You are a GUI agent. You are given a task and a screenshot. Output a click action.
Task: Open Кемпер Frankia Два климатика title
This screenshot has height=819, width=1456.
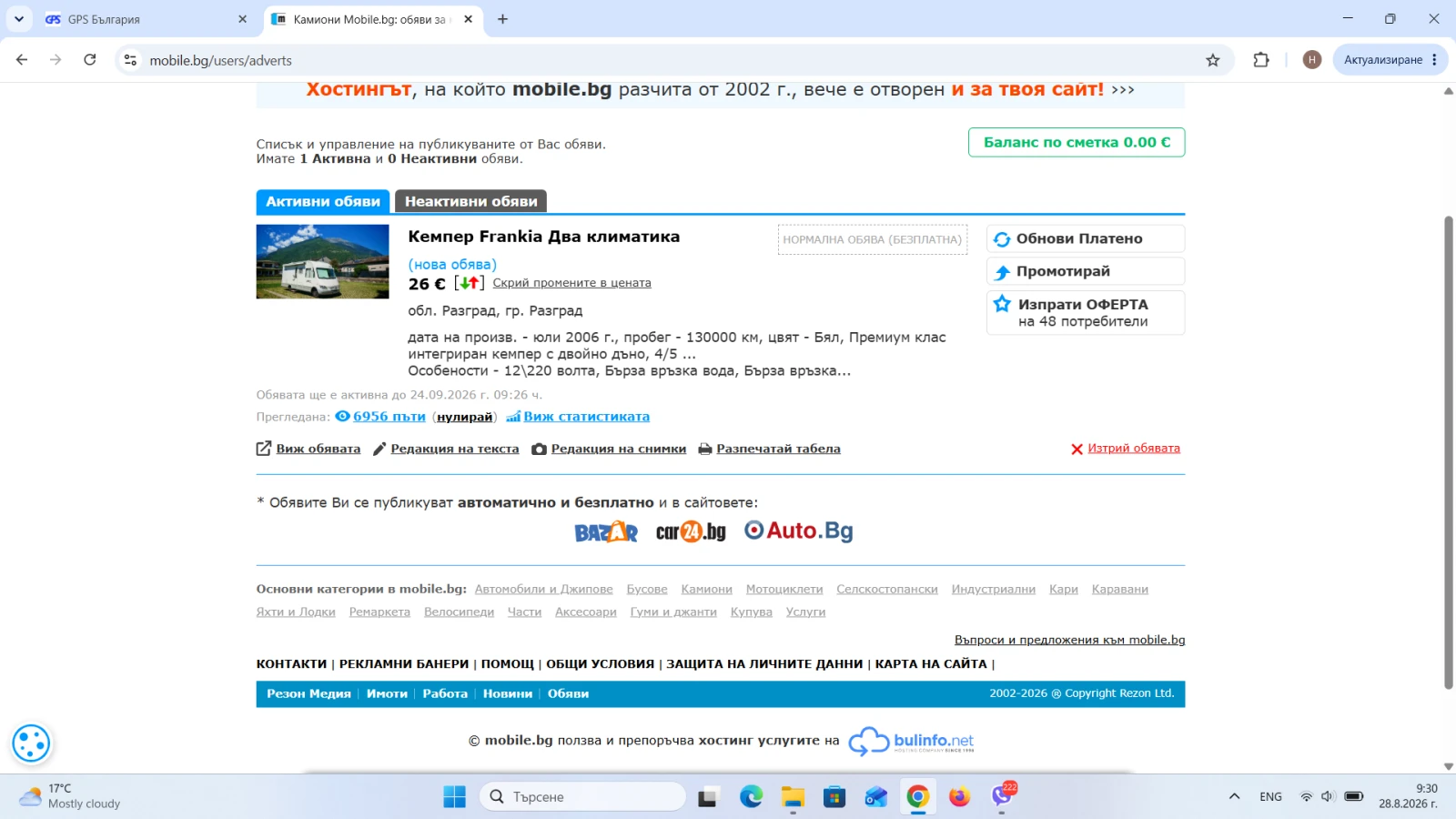pyautogui.click(x=543, y=237)
